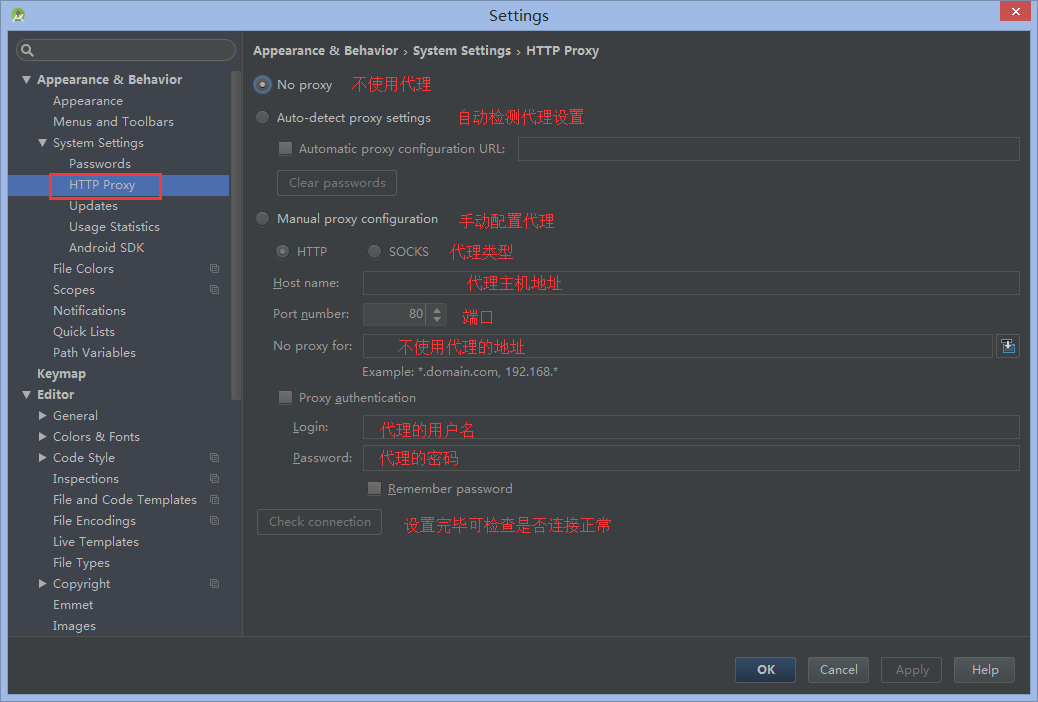1038x702 pixels.
Task: Tick the Proxy authentication checkbox
Action: 285,397
